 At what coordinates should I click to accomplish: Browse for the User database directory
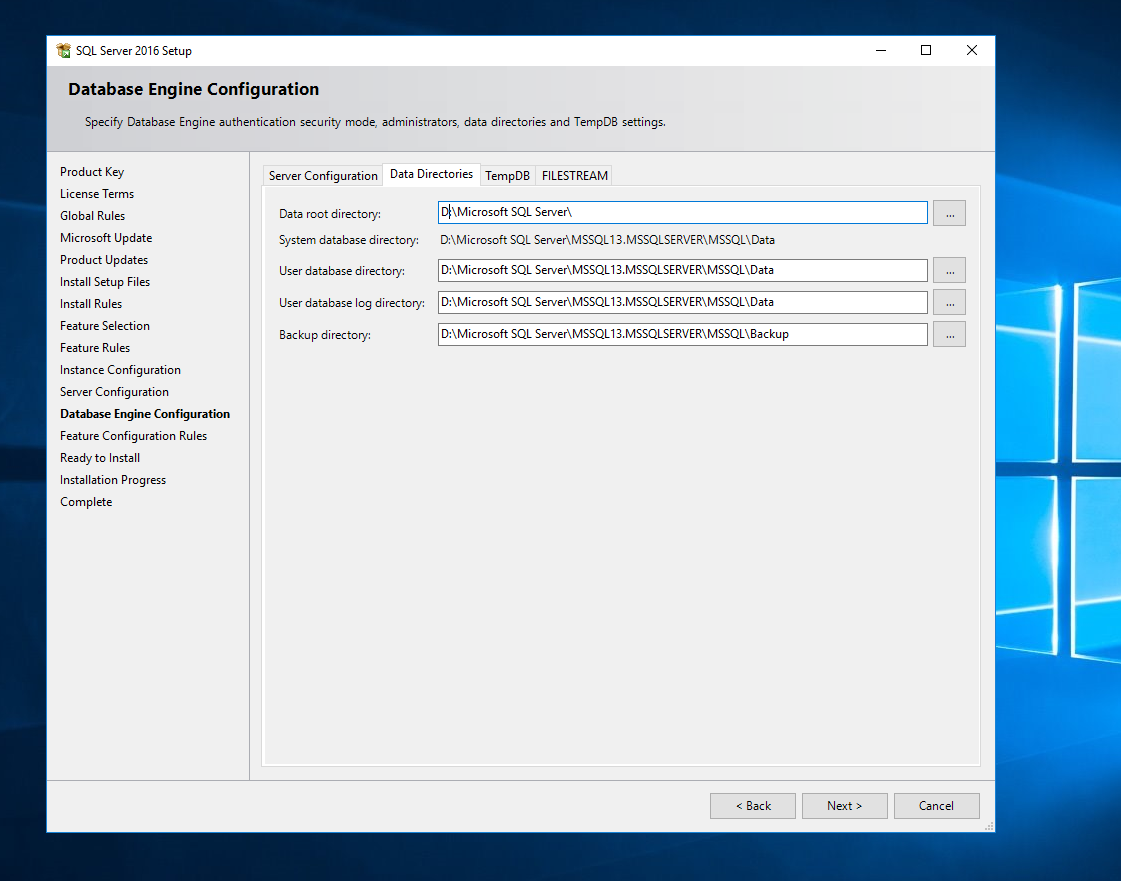948,270
